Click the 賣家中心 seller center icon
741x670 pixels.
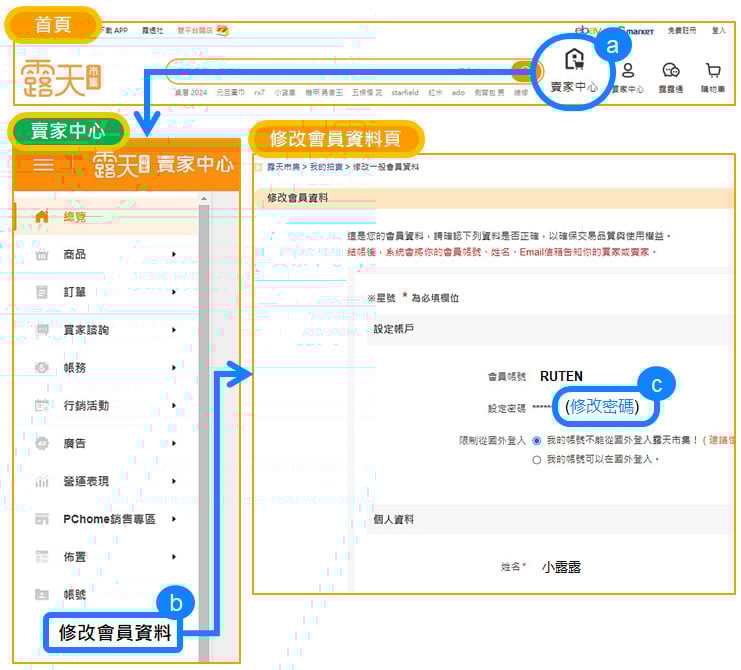[x=574, y=60]
